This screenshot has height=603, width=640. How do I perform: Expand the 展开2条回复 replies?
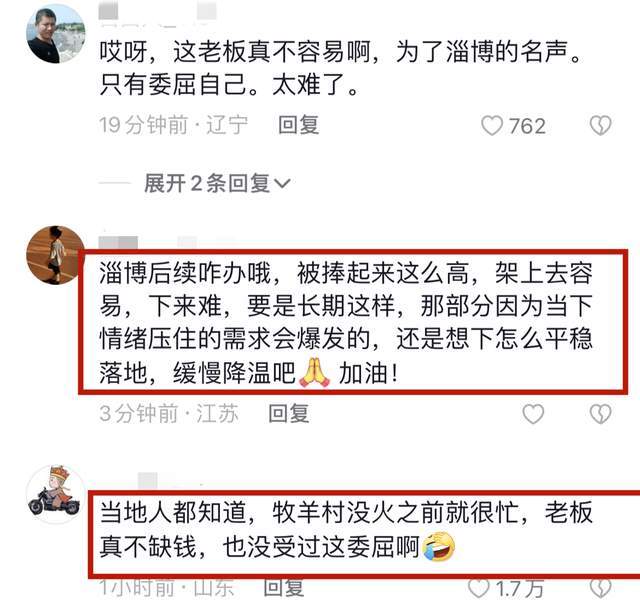click(217, 183)
